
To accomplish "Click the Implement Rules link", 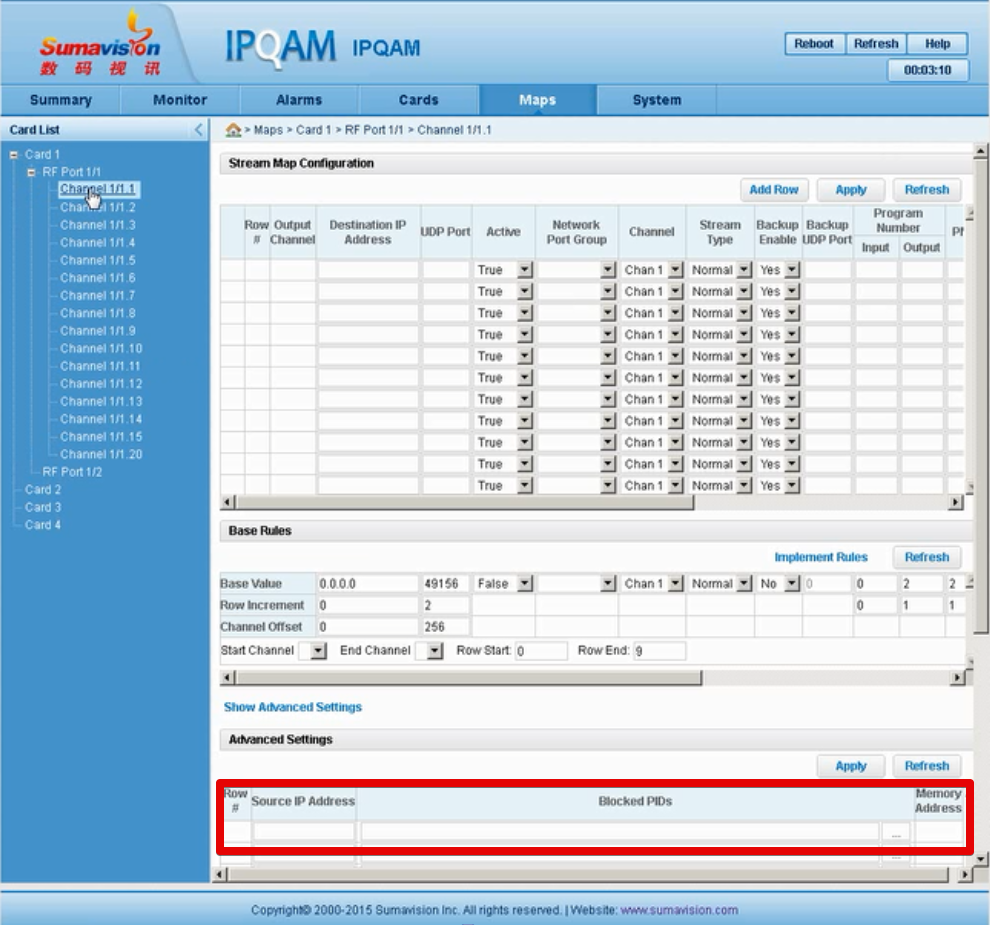I will pos(821,557).
